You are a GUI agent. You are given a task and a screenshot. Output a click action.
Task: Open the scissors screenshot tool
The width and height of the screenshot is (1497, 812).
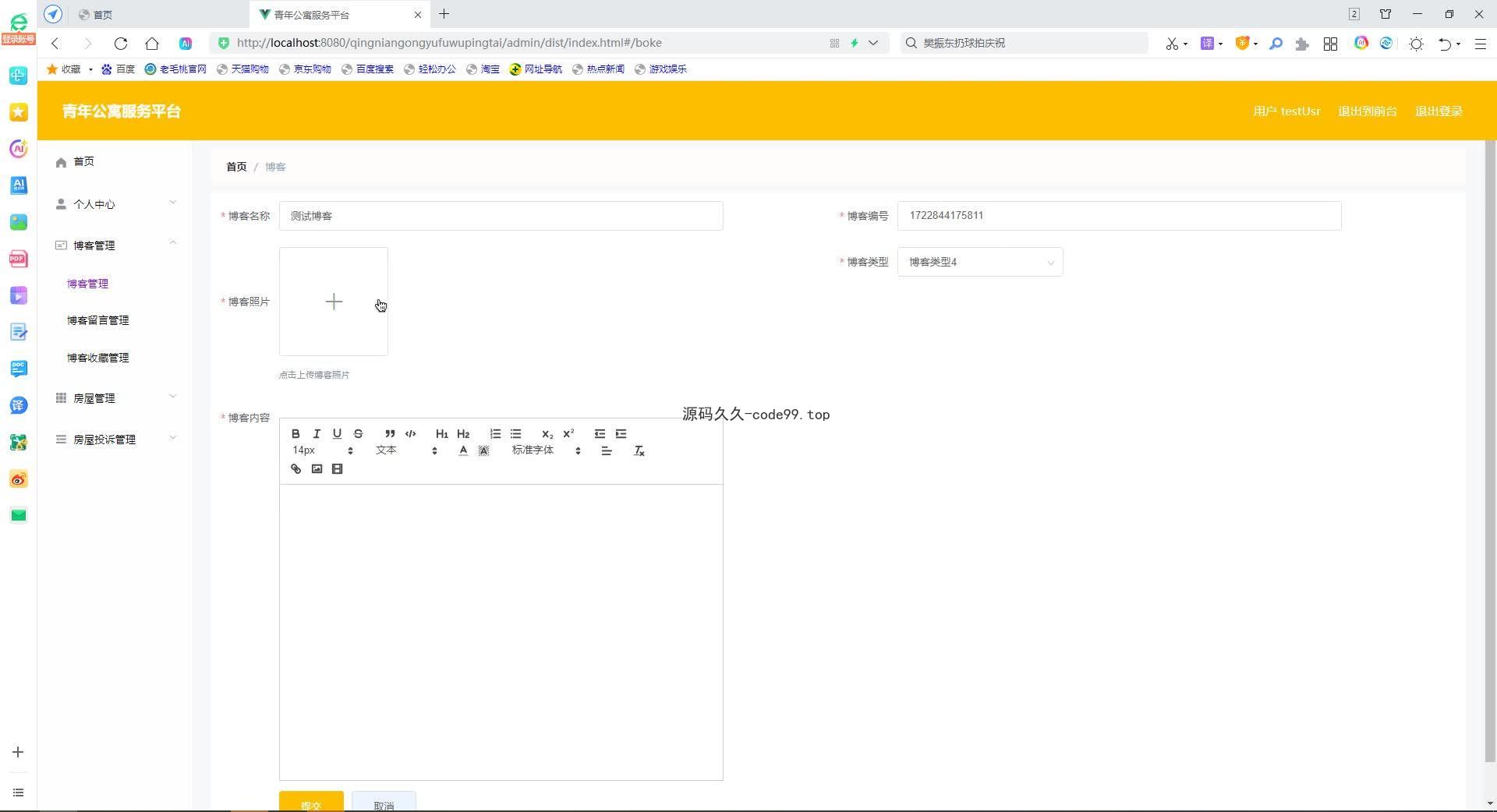point(1172,44)
